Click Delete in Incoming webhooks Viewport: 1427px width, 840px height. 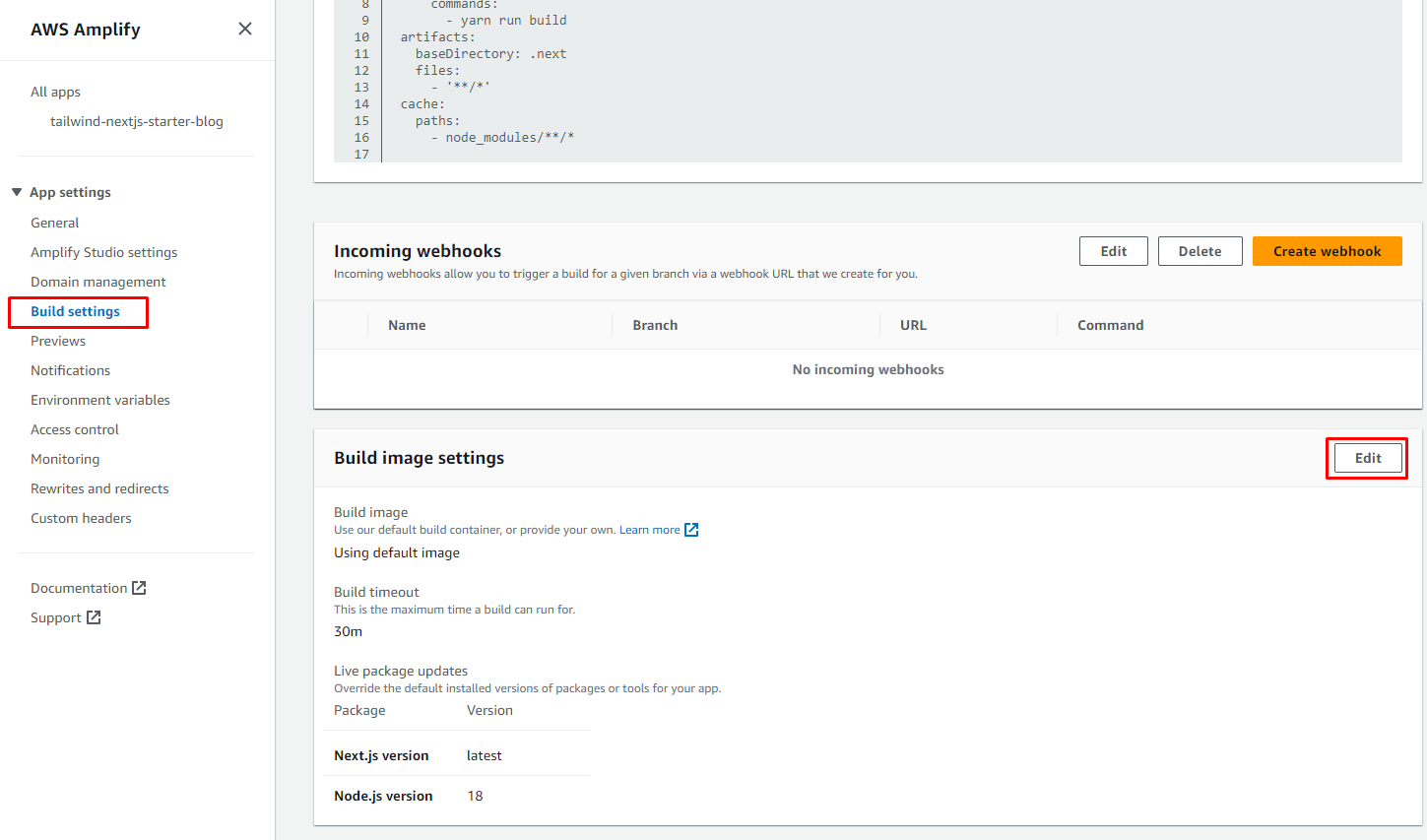1200,251
